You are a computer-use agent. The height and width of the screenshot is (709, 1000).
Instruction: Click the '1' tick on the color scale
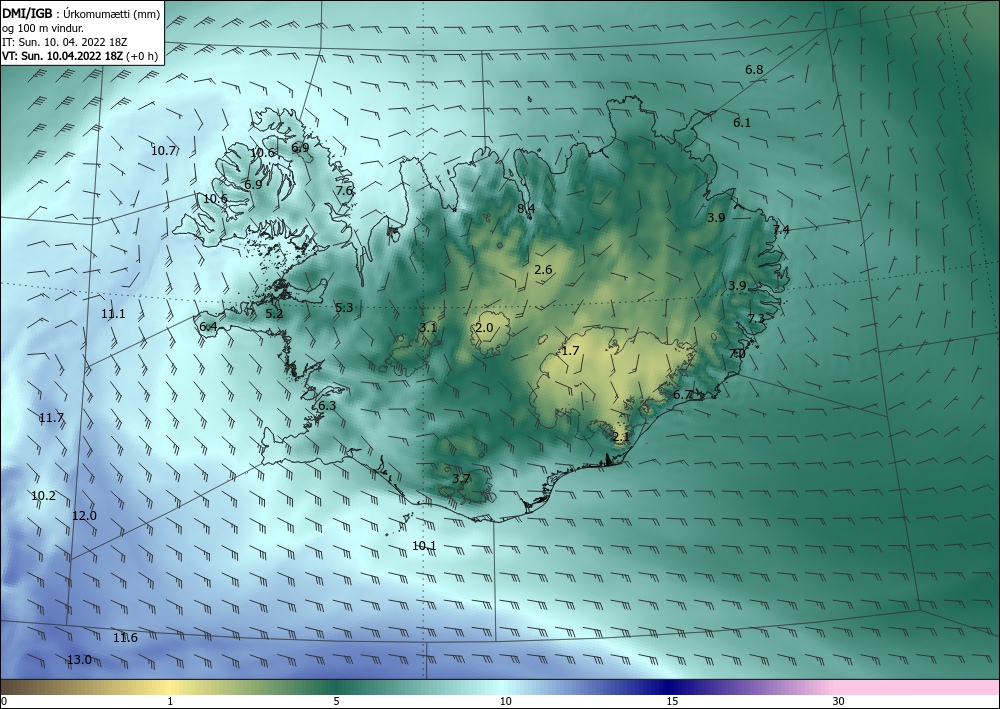pos(170,702)
